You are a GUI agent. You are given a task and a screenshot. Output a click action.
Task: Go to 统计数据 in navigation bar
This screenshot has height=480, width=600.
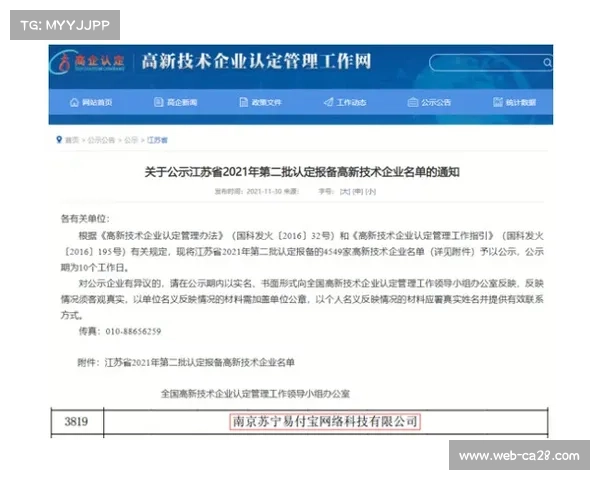click(x=520, y=103)
